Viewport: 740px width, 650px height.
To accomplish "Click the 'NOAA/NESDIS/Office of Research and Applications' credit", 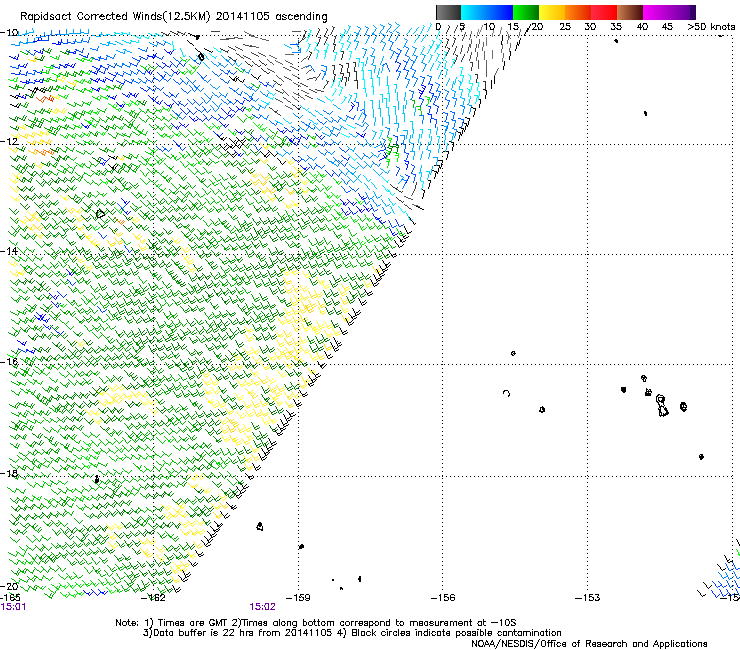I will [x=589, y=644].
